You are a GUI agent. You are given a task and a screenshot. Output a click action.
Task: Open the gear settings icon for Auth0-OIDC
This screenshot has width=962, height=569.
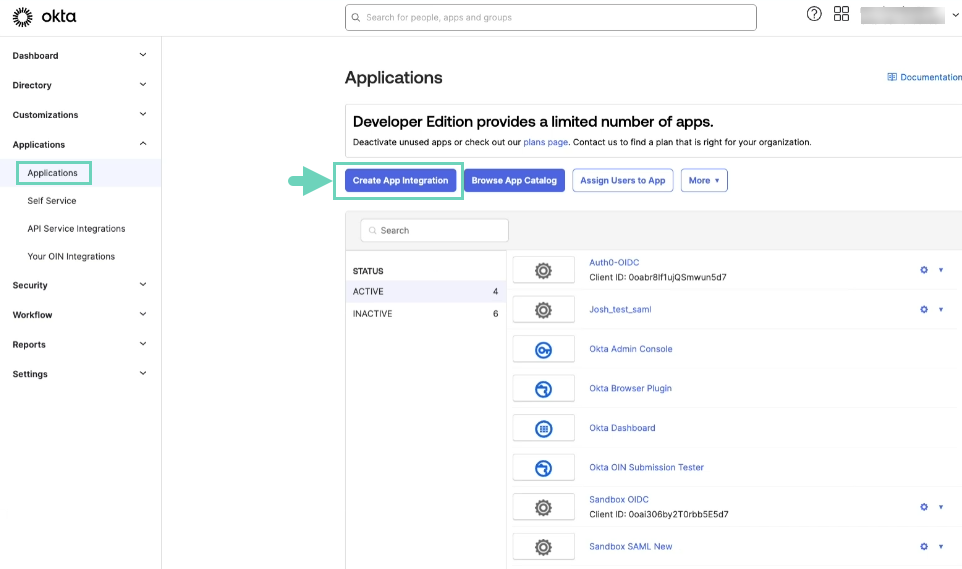click(x=924, y=270)
